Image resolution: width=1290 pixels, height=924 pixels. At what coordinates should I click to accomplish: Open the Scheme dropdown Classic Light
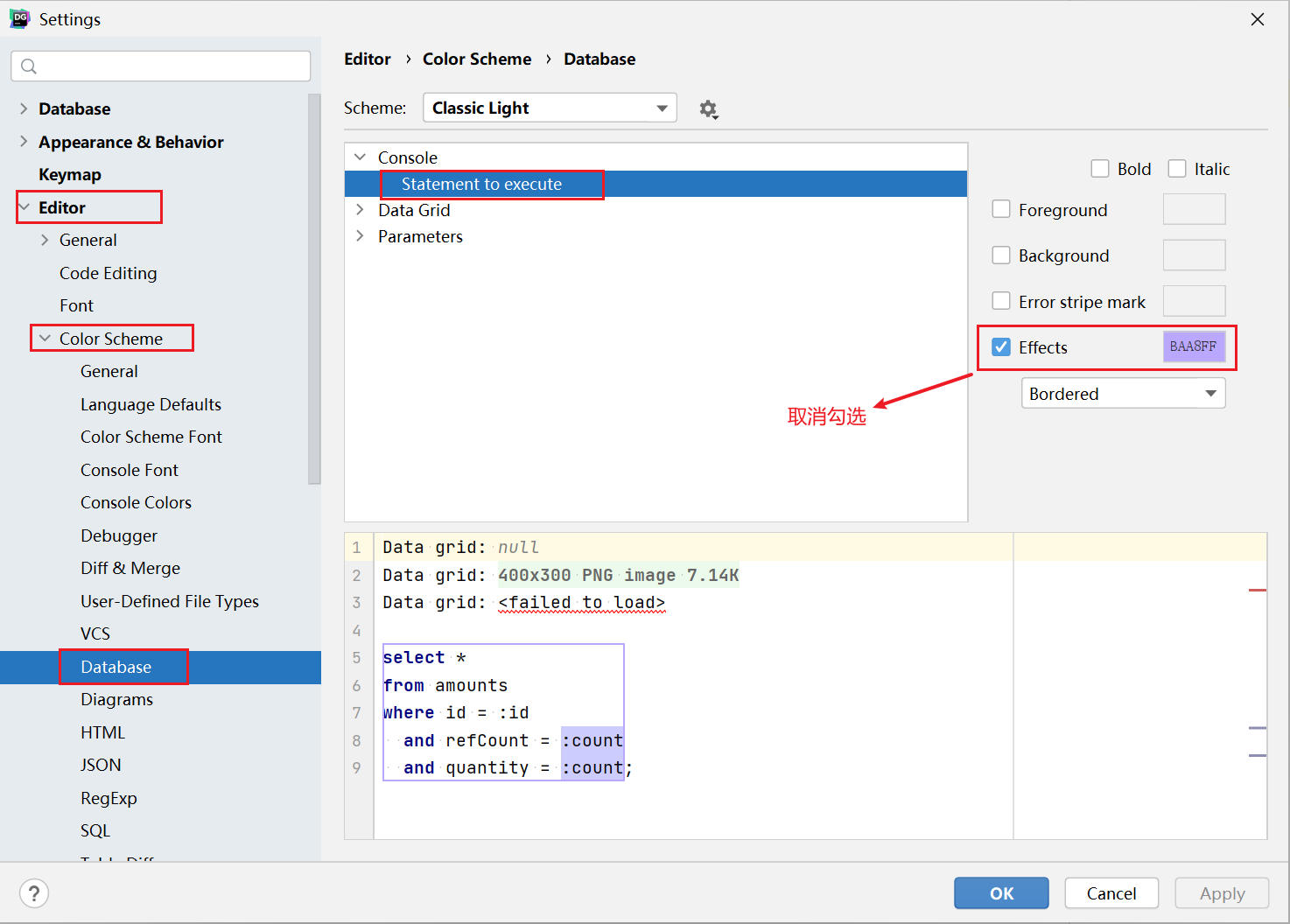click(x=549, y=108)
